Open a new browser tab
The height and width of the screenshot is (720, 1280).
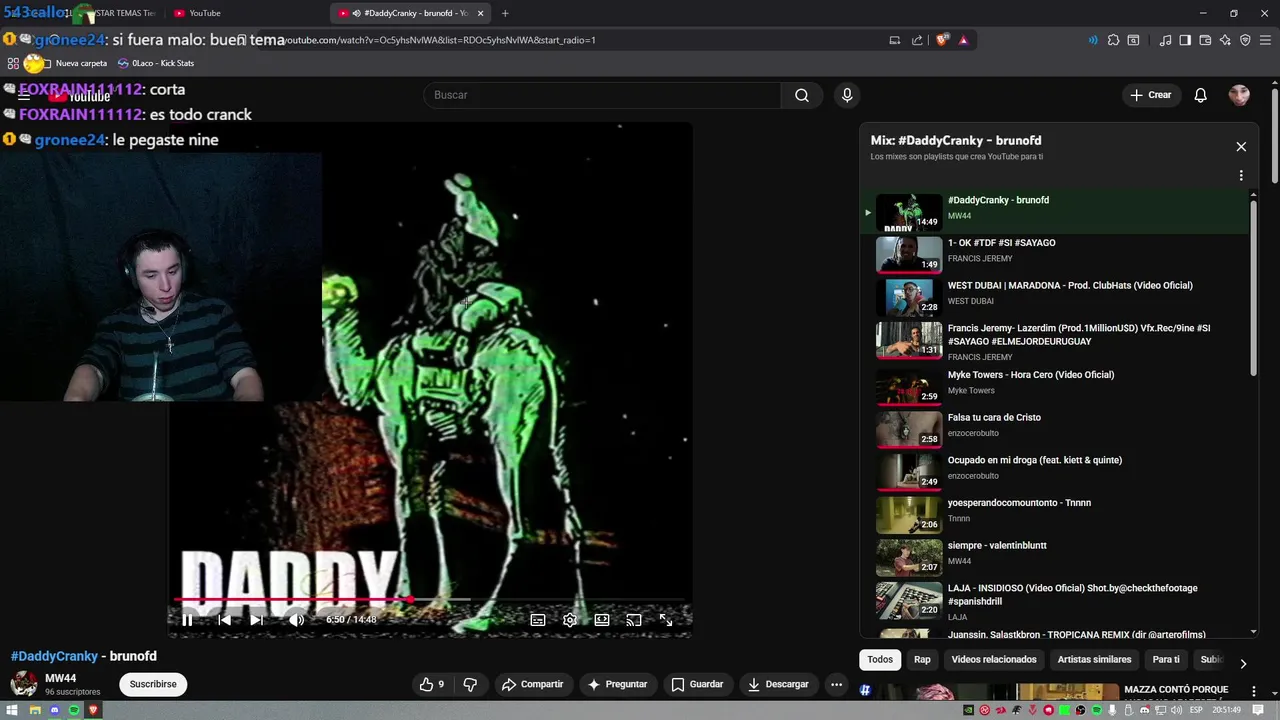click(505, 13)
